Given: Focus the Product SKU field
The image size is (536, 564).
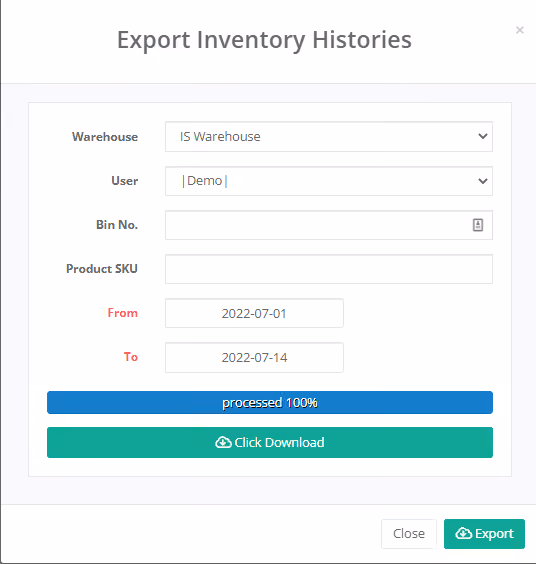Looking at the screenshot, I should click(x=329, y=269).
